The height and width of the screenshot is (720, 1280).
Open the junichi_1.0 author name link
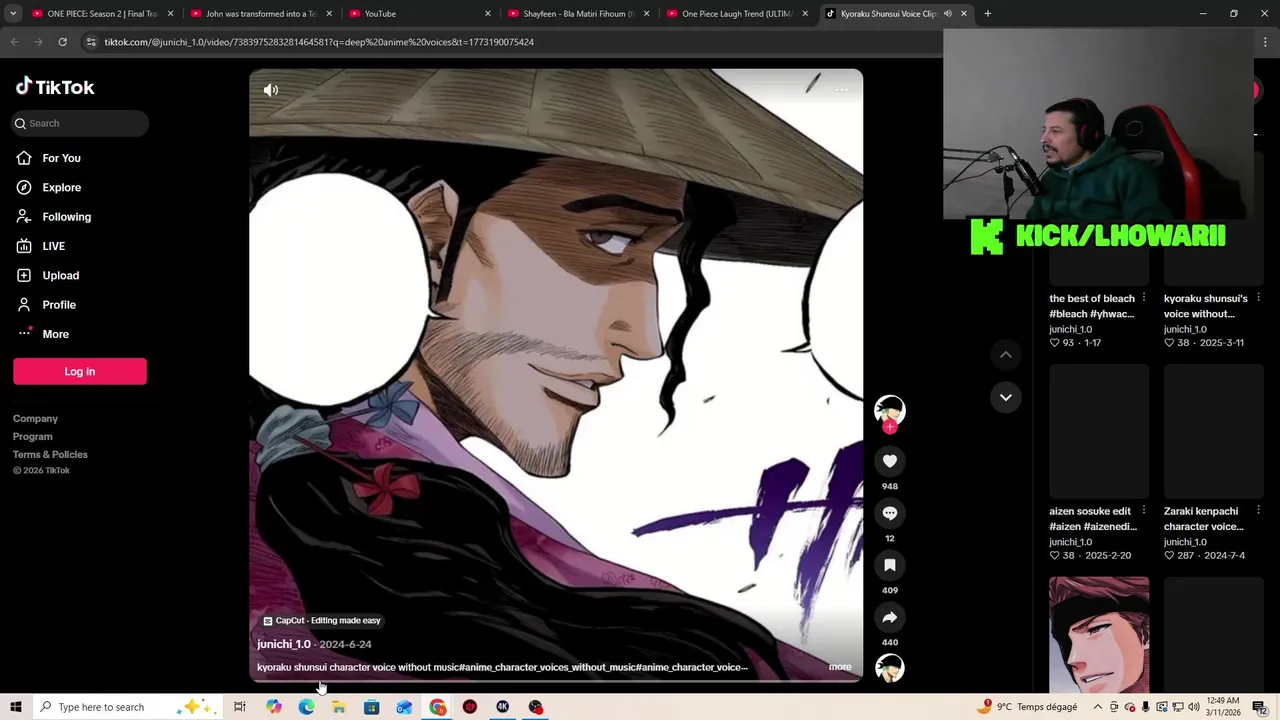tap(284, 644)
